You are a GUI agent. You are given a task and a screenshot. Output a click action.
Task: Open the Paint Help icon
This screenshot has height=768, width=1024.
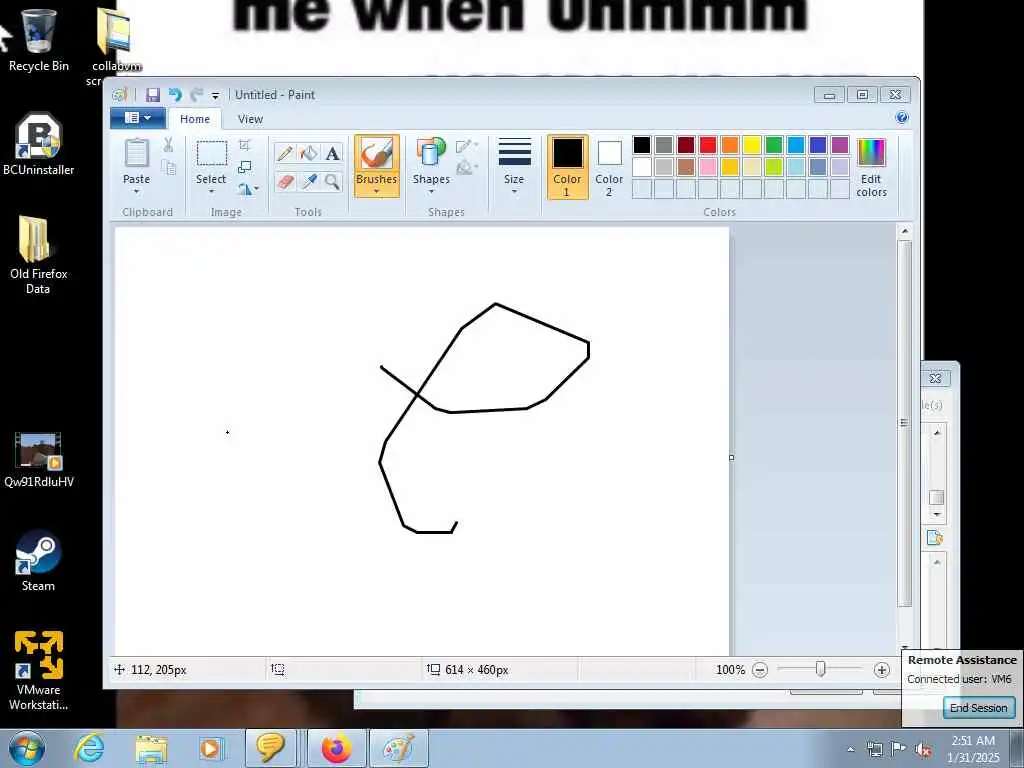(902, 118)
